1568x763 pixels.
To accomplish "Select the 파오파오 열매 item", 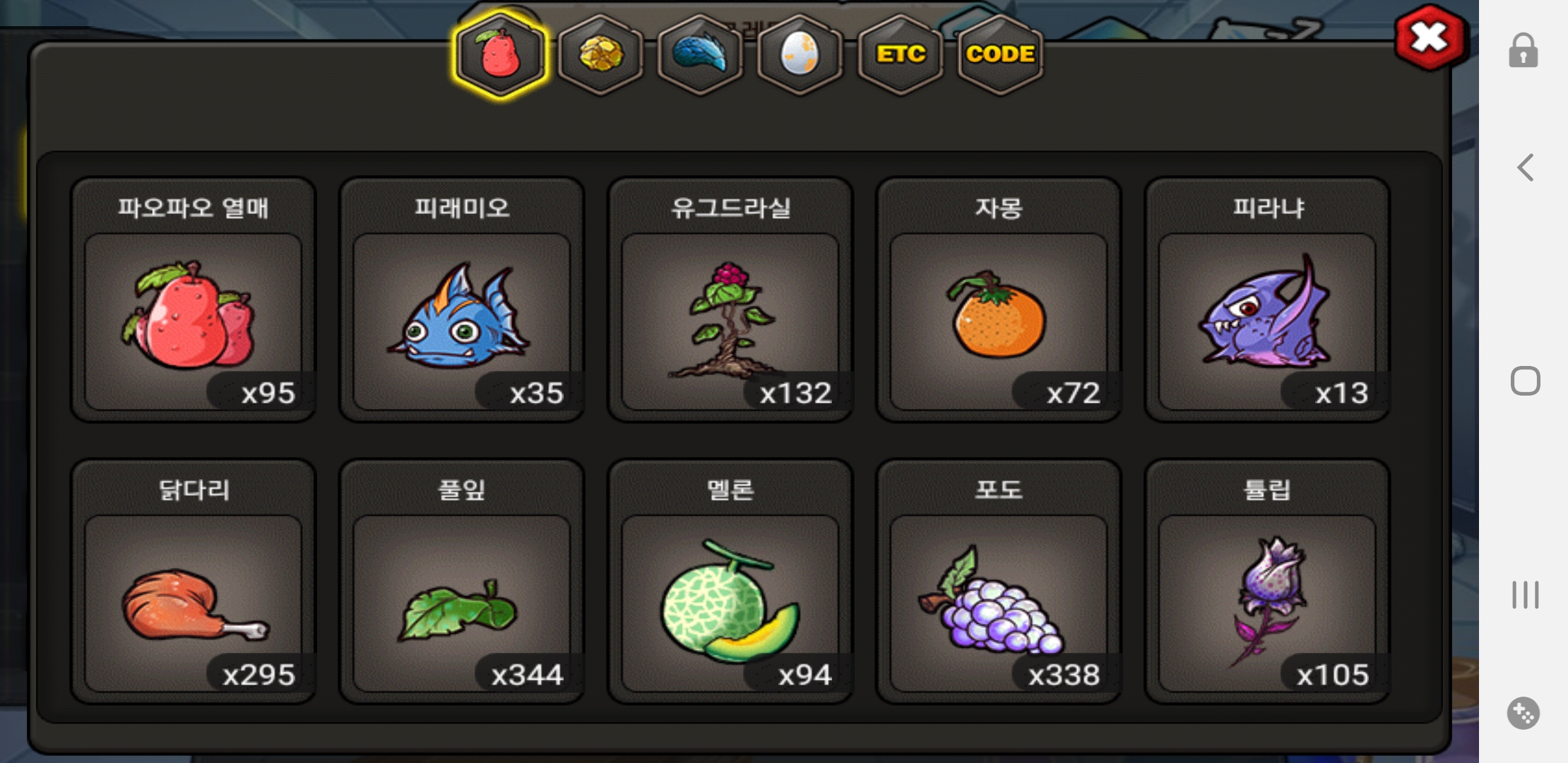I will pyautogui.click(x=194, y=300).
